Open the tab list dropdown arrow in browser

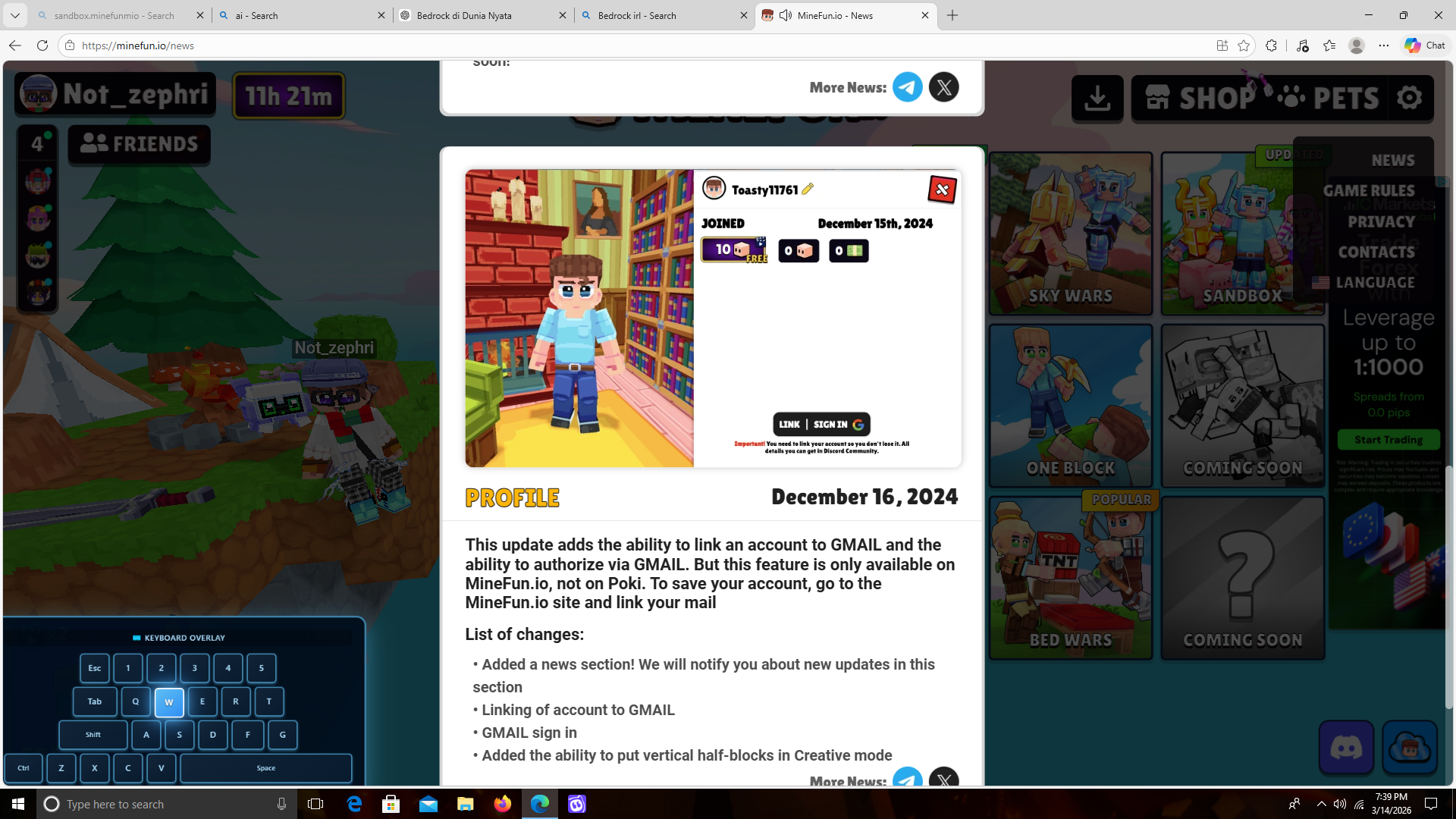[x=14, y=15]
